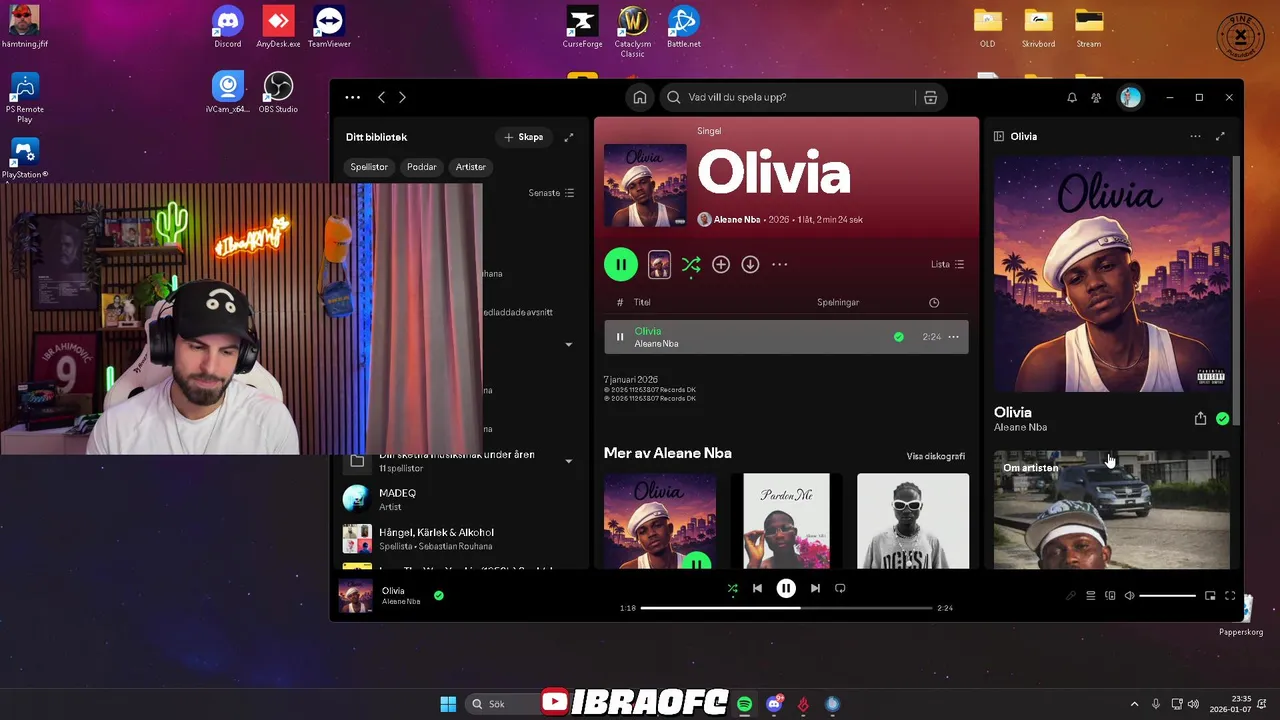The image size is (1280, 720).
Task: Open the Senaste sort dropdown
Action: pos(551,193)
